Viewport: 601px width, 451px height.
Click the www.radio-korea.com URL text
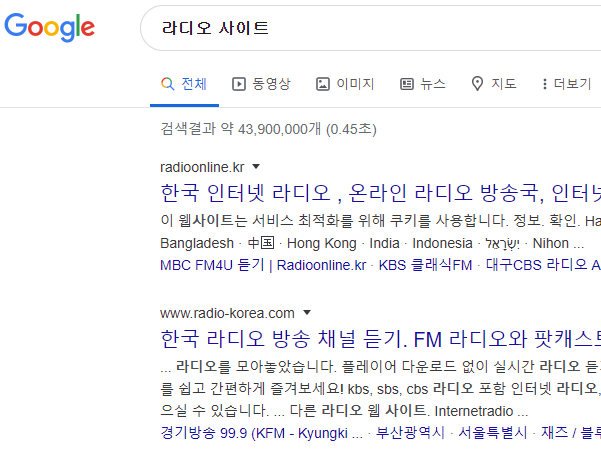click(227, 313)
